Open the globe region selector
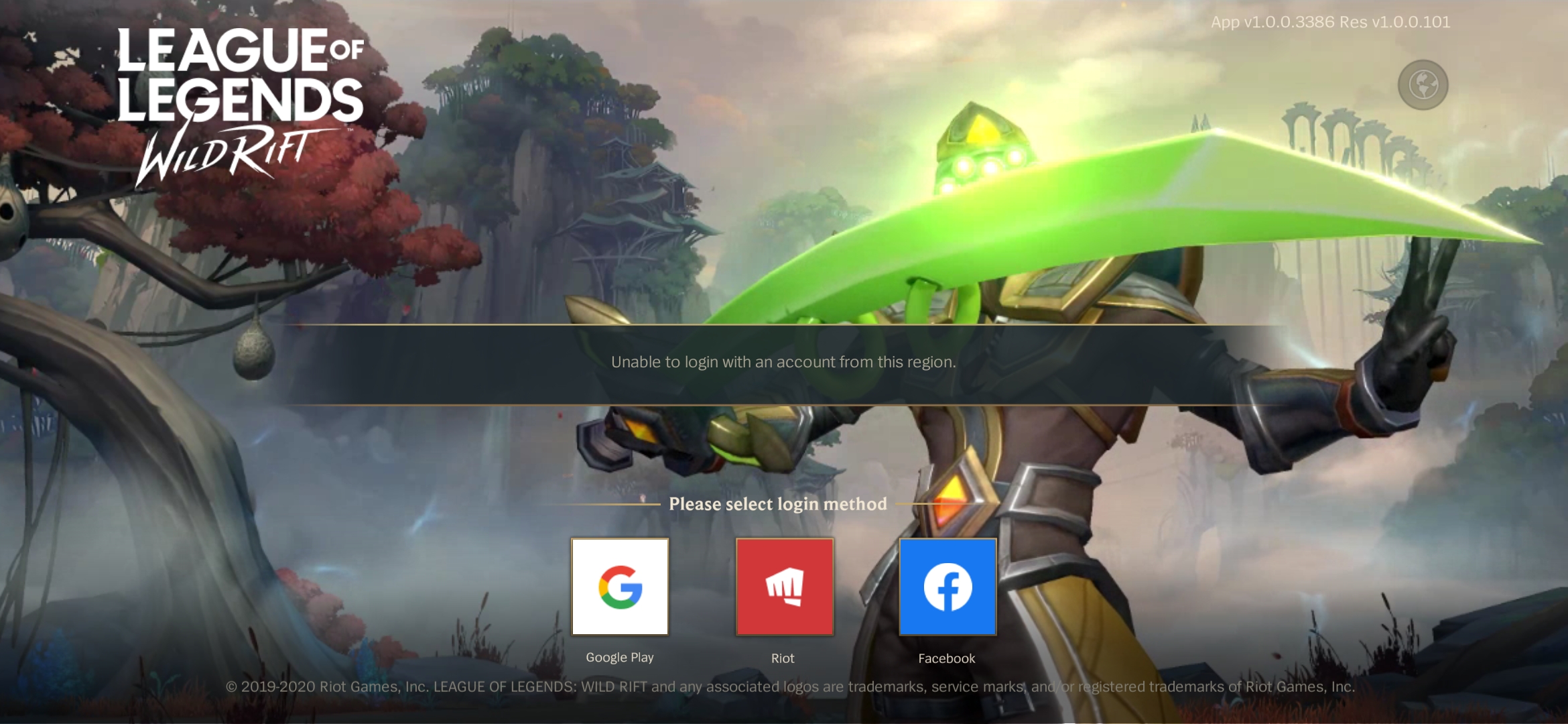The width and height of the screenshot is (1568, 724). pyautogui.click(x=1423, y=85)
